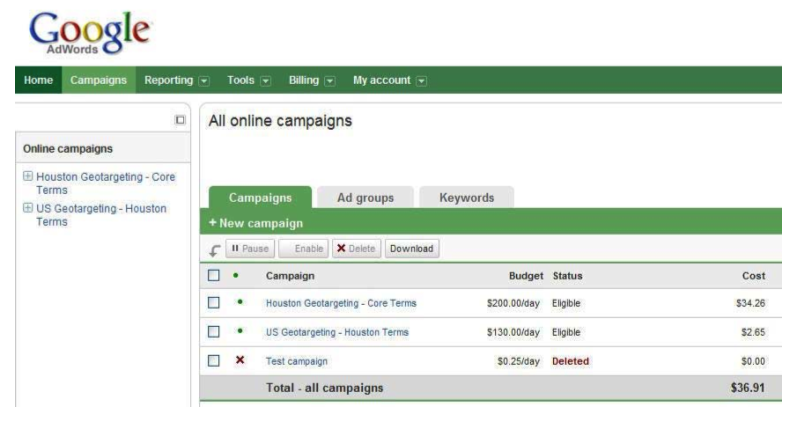The image size is (792, 429).
Task: Click the Eligible status for US Geotargeting row
Action: (x=566, y=332)
